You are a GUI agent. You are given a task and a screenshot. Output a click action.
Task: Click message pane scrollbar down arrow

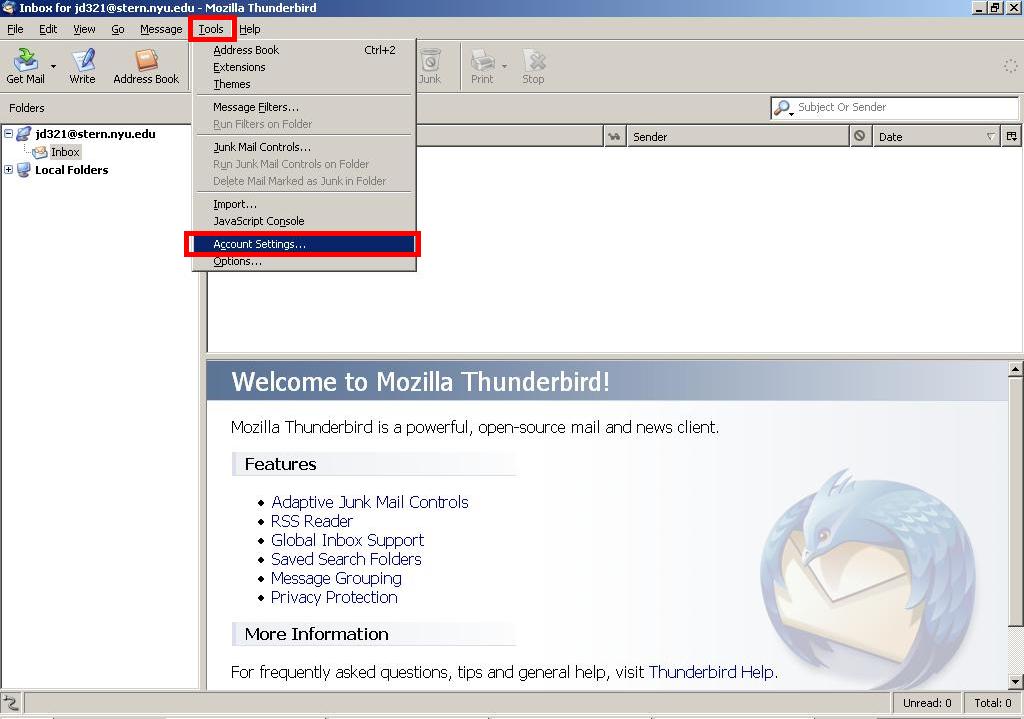point(1016,682)
